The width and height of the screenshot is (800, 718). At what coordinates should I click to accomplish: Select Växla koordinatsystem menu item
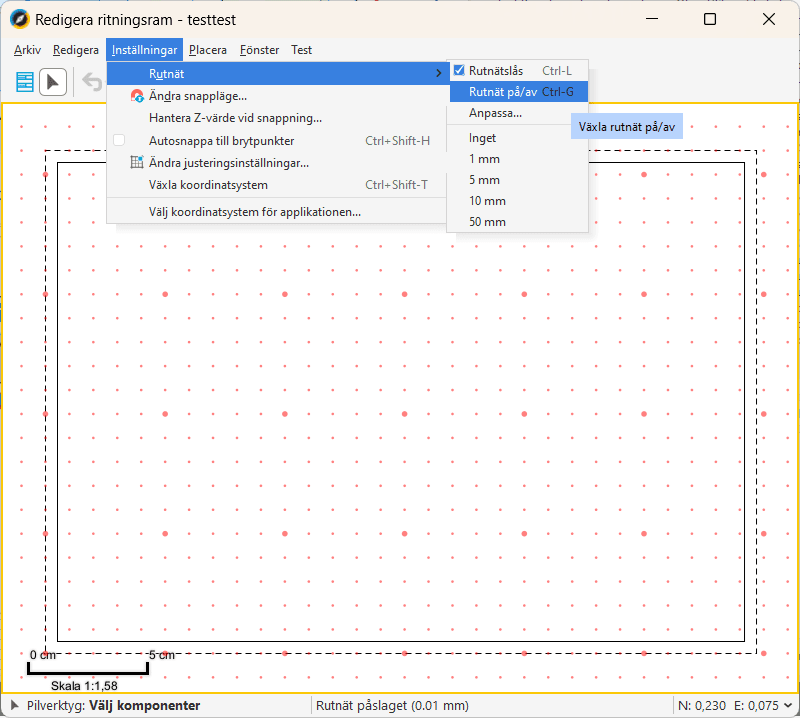point(208,185)
